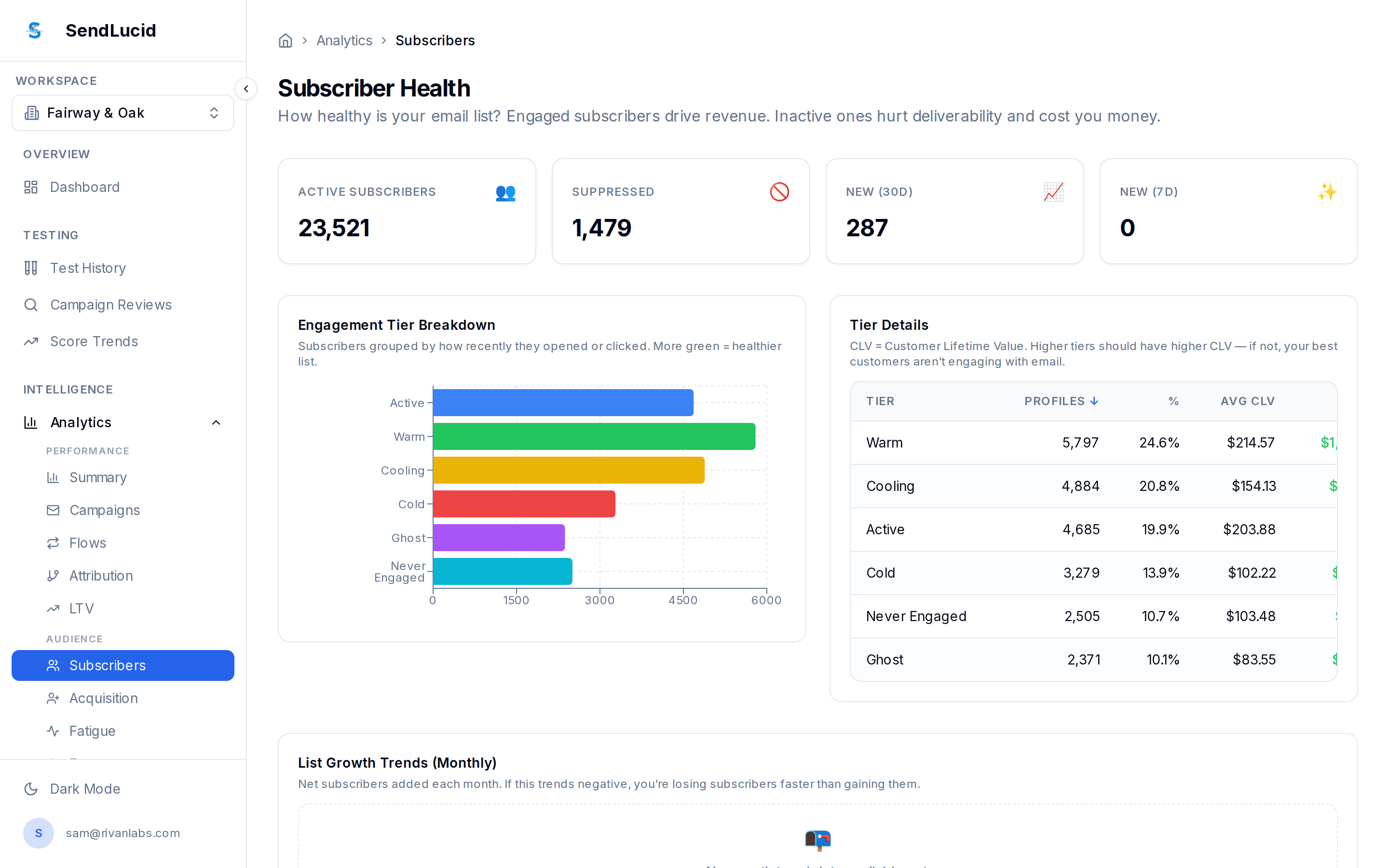Click the Analytics breadcrumb link
This screenshot has width=1389, height=868.
tap(344, 41)
